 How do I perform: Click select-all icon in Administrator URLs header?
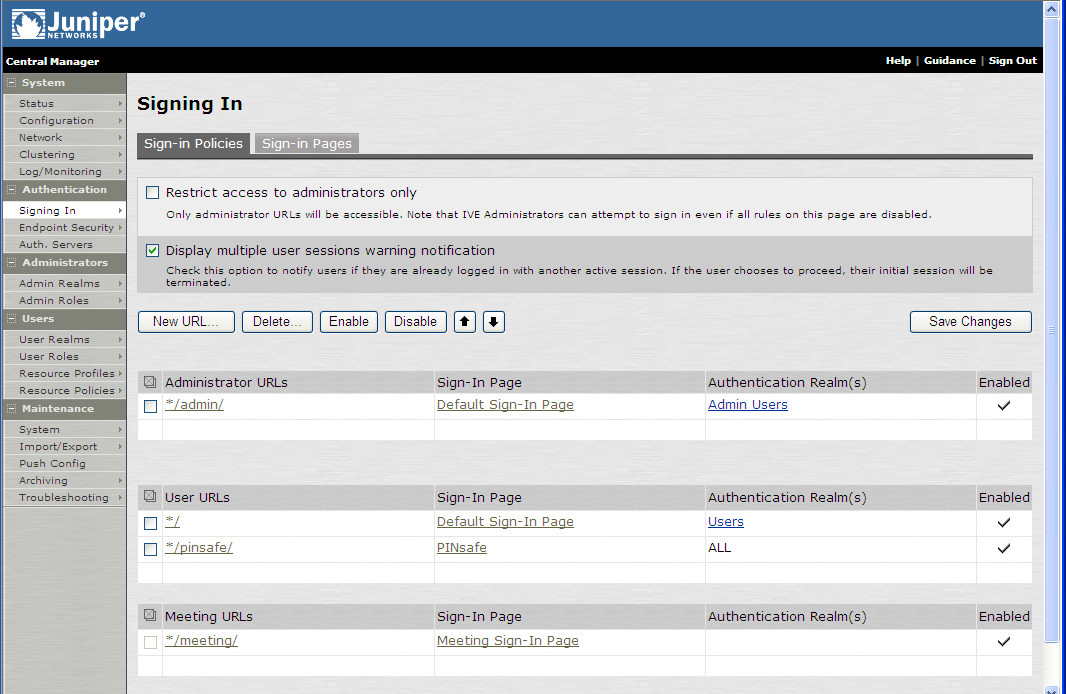tap(150, 382)
